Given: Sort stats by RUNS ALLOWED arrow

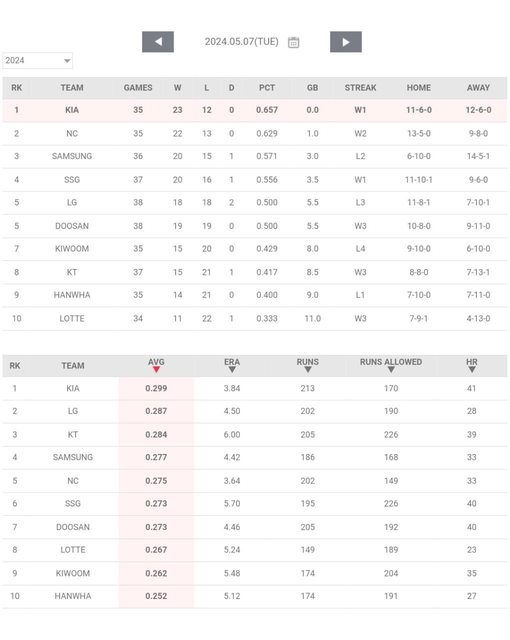Looking at the screenshot, I should point(391,370).
